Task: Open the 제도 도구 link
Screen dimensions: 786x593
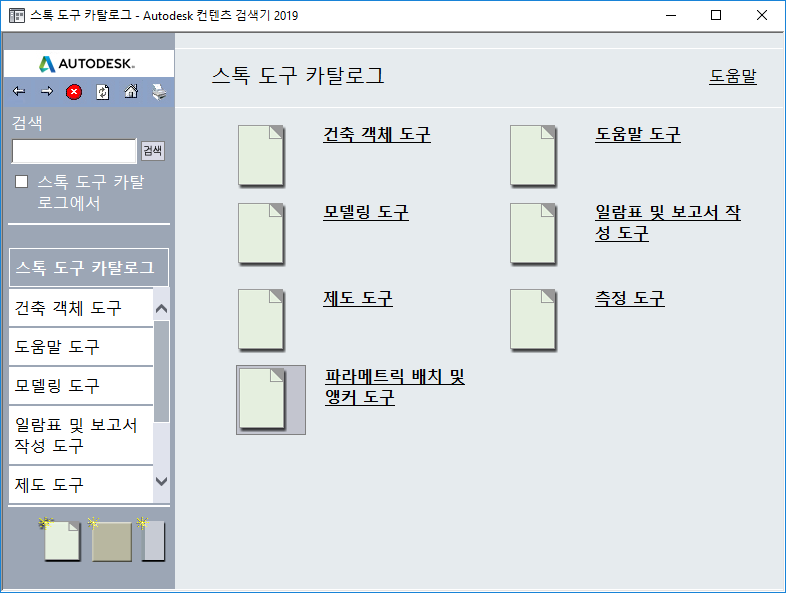Action: (x=358, y=298)
